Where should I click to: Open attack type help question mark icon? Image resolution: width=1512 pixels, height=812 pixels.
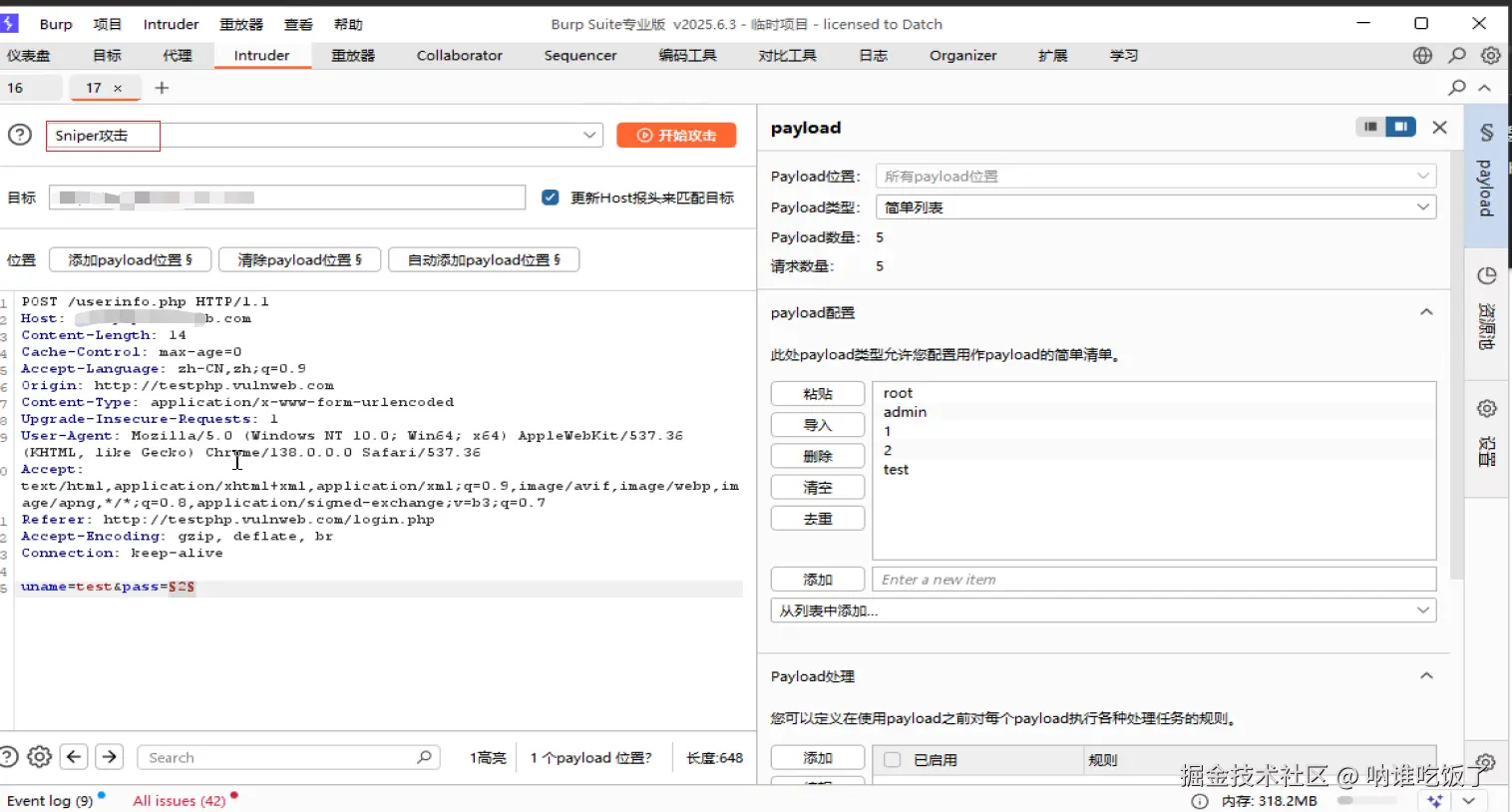[19, 135]
